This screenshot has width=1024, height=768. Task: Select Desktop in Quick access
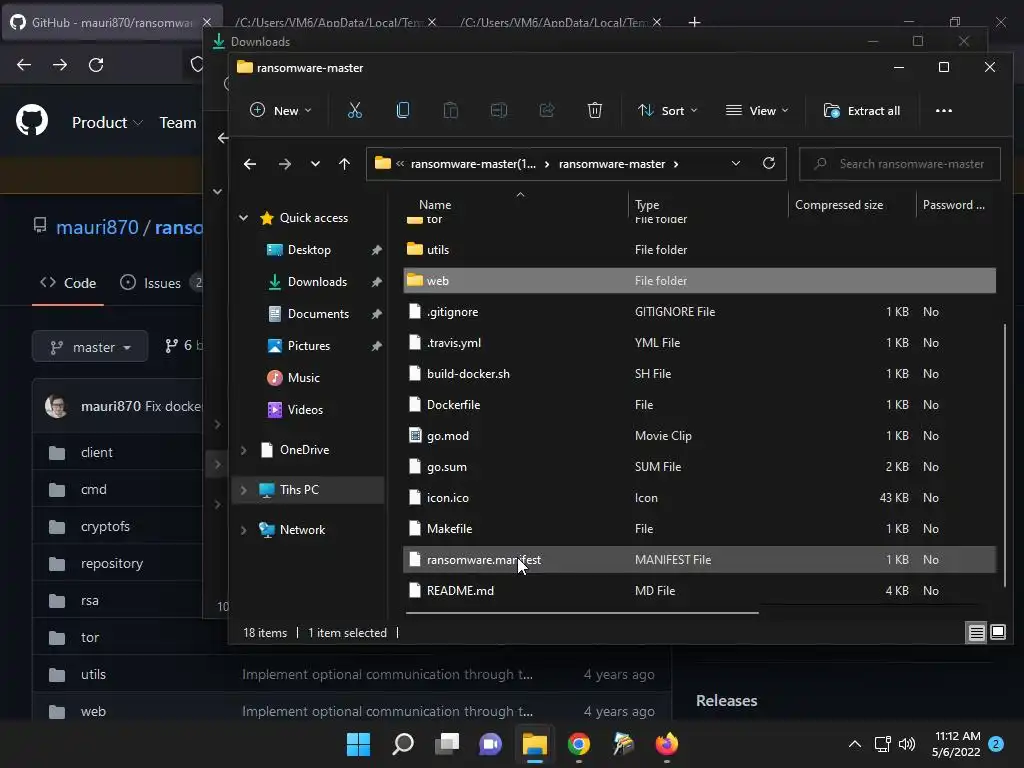point(309,249)
